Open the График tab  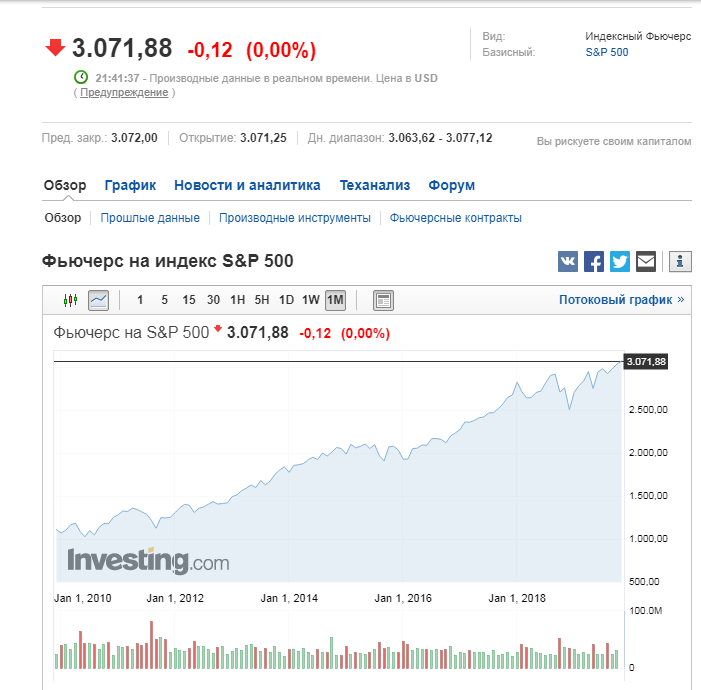130,185
